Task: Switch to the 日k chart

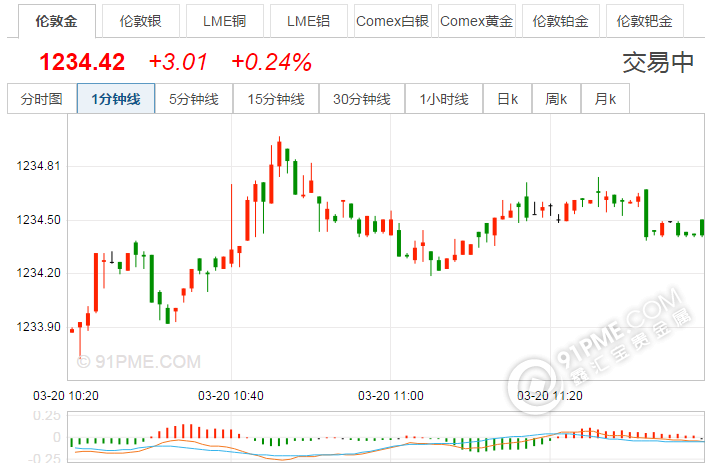Action: [x=508, y=99]
